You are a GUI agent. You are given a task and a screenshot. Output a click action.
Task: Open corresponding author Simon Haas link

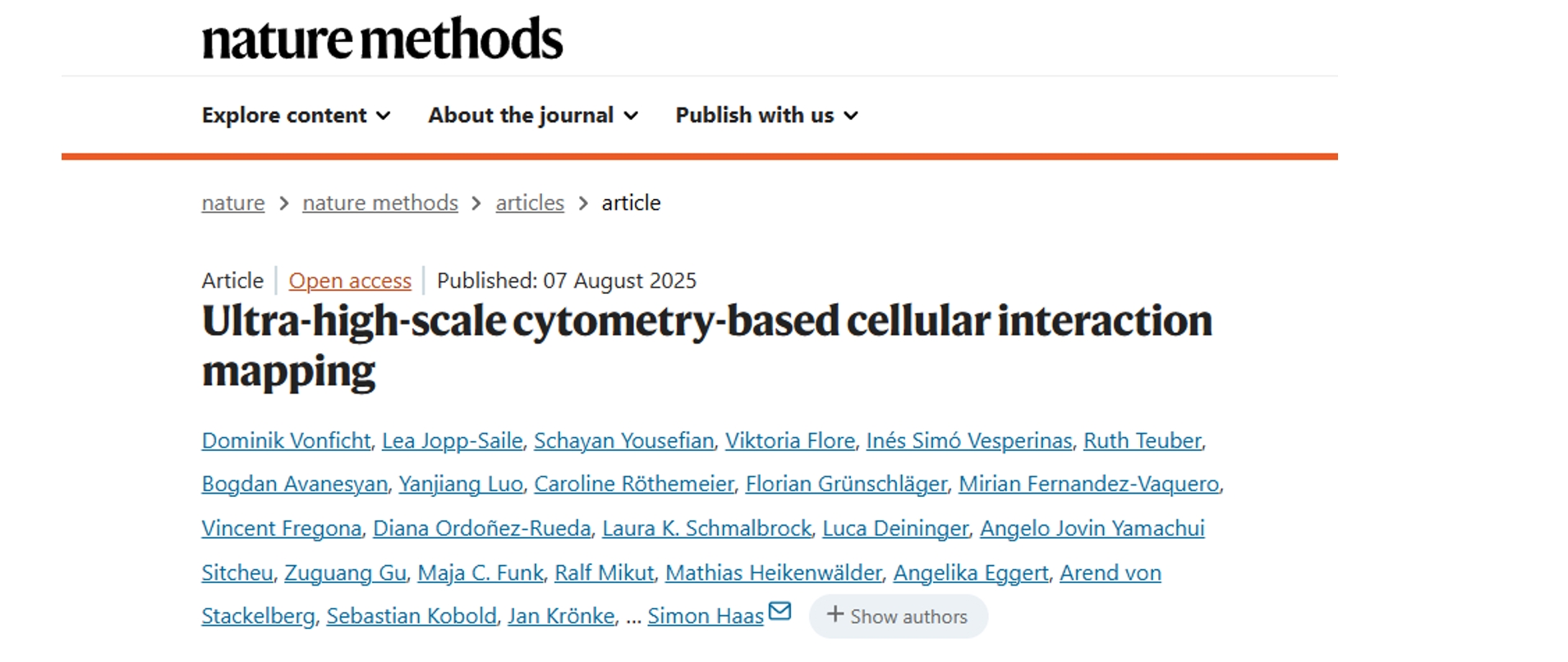(x=706, y=616)
